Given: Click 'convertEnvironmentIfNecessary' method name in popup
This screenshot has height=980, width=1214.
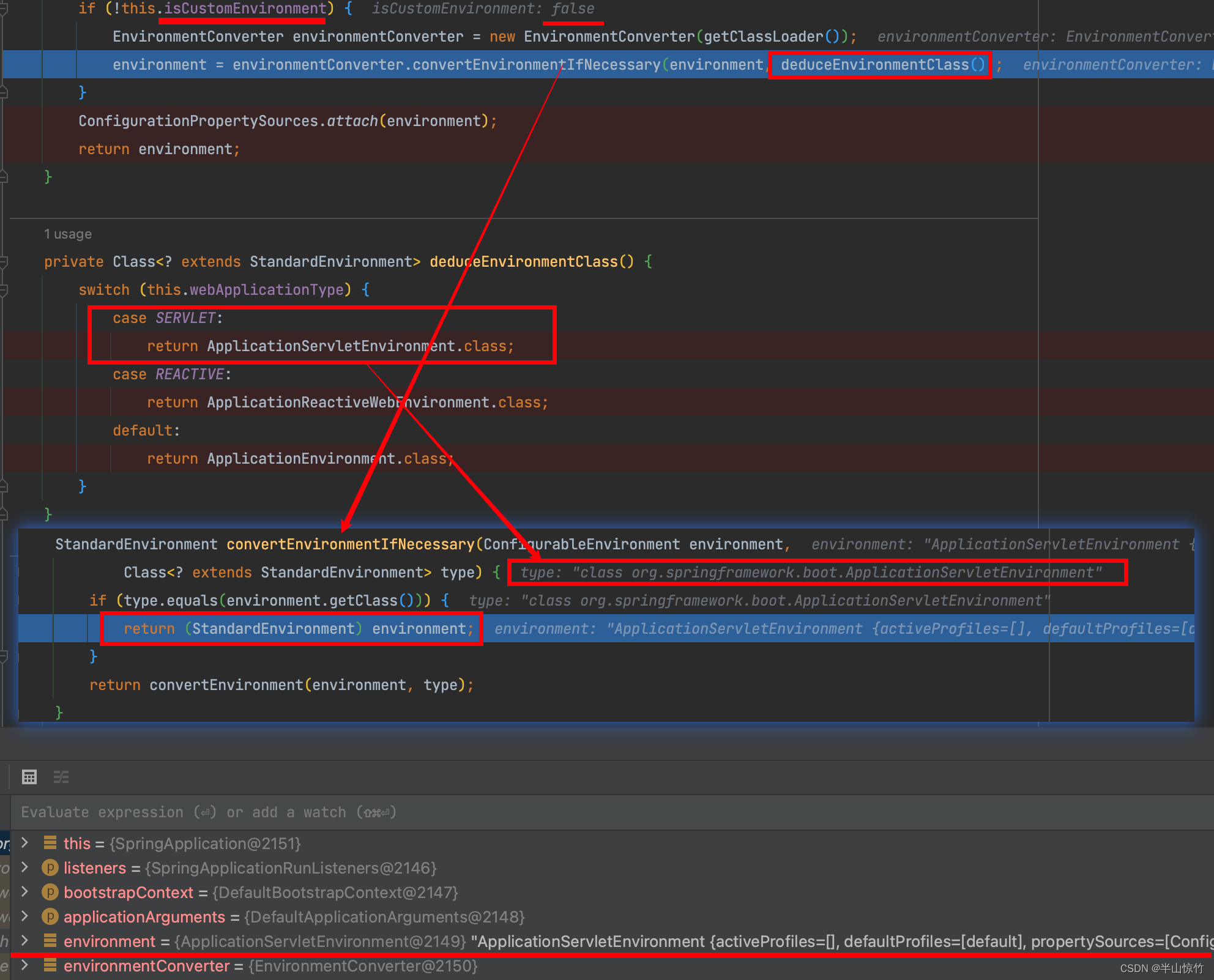Looking at the screenshot, I should (x=351, y=544).
